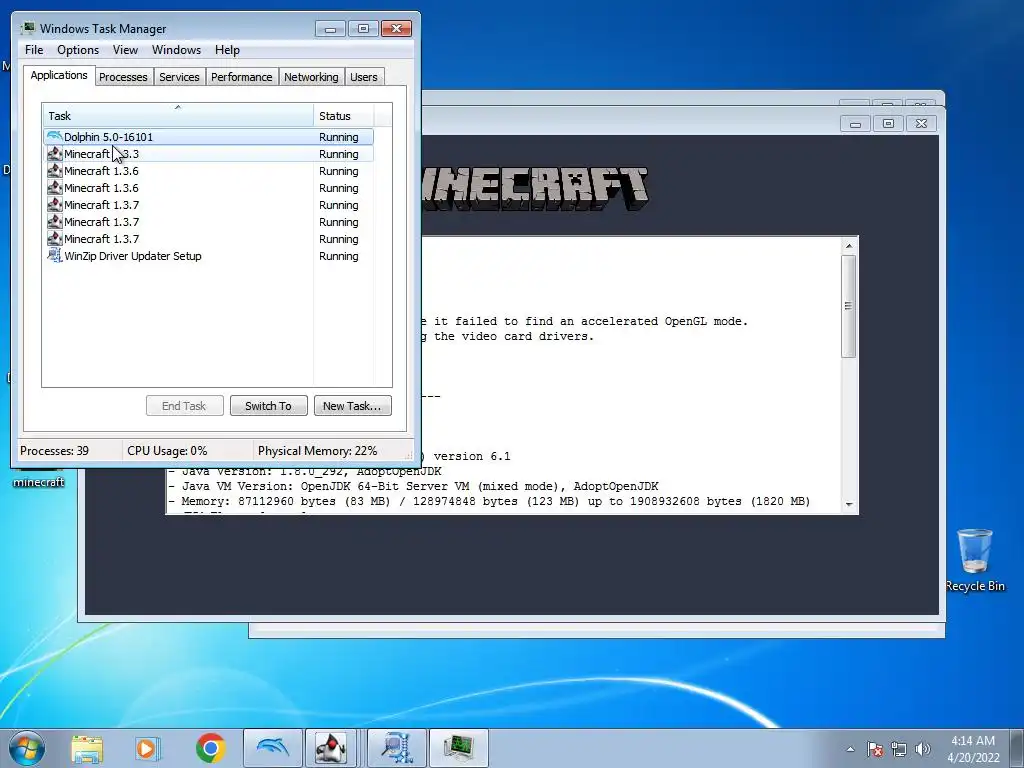Open Recycle Bin desktop icon

click(x=975, y=560)
